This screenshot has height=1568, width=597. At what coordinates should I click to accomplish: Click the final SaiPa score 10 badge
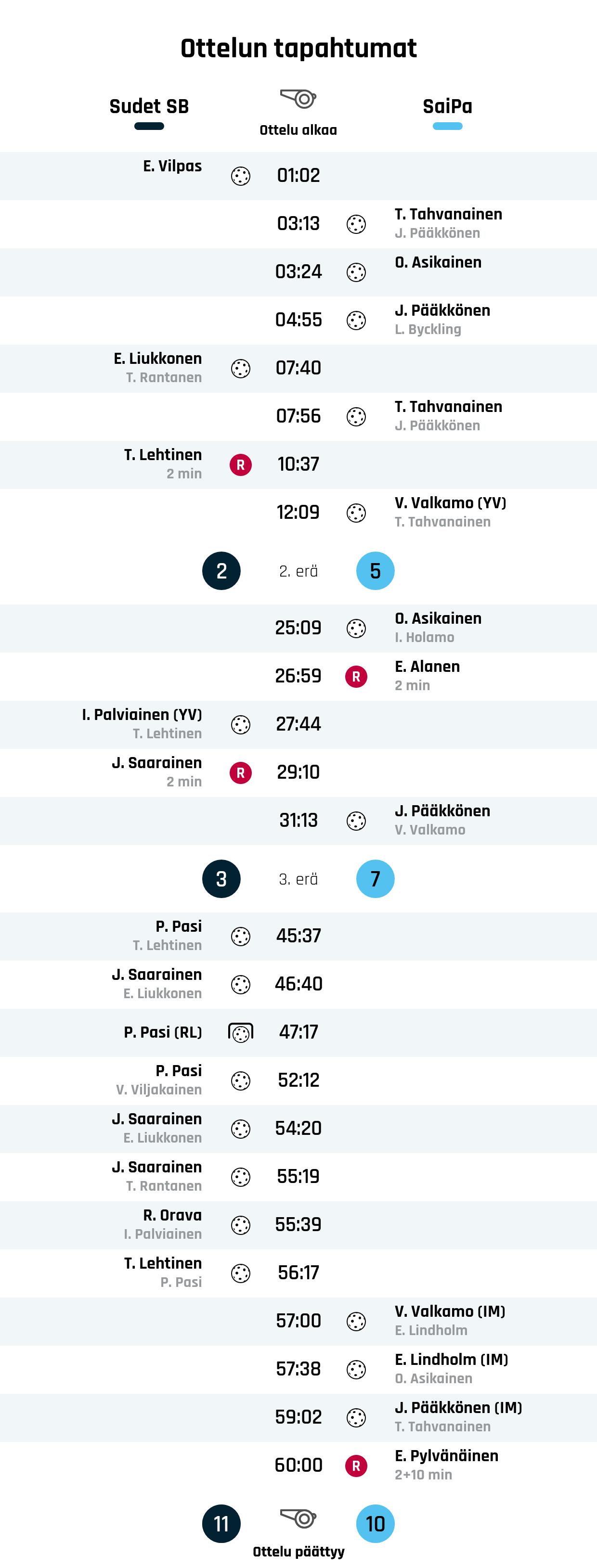click(x=375, y=1524)
